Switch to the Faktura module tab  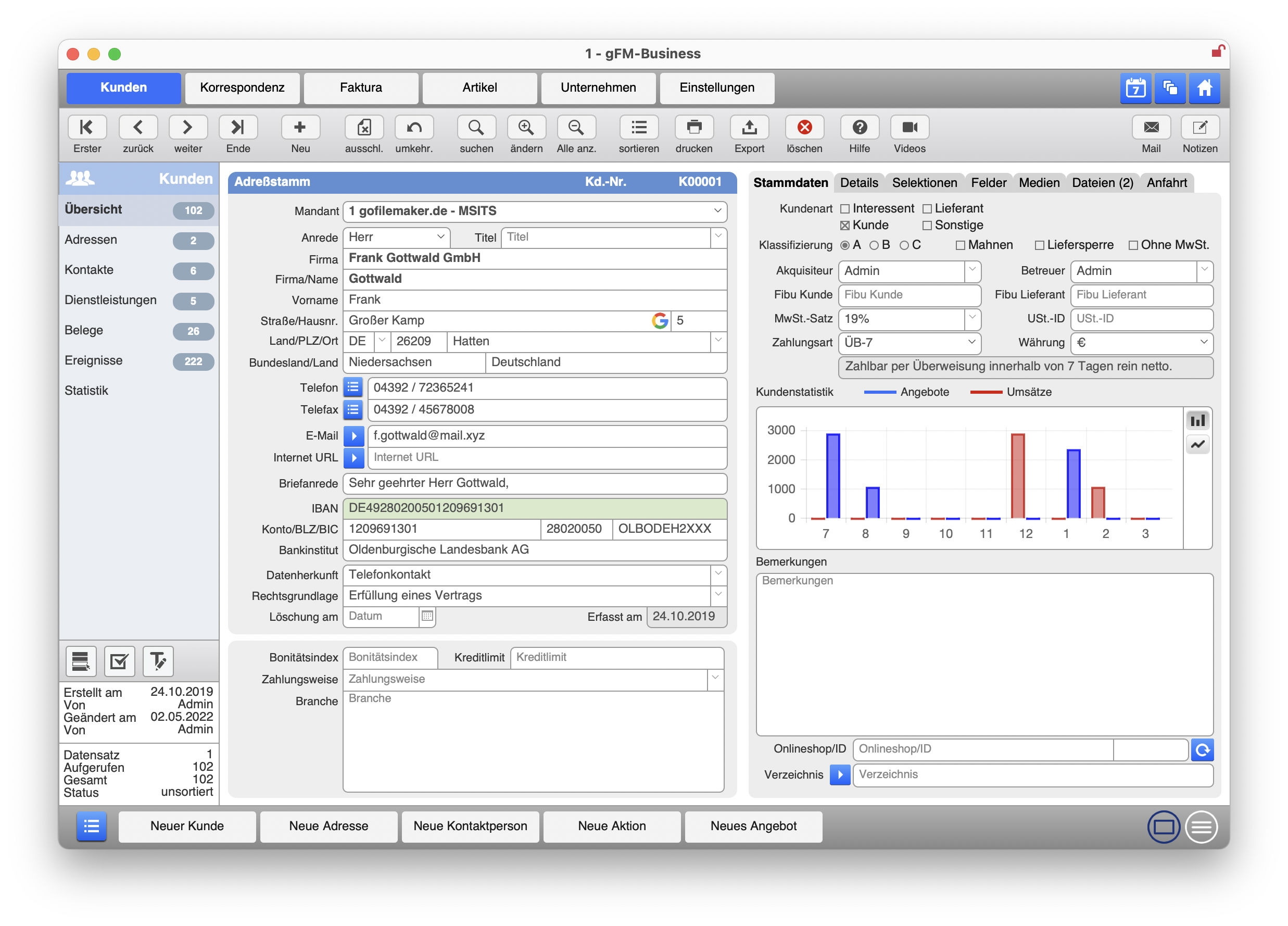[361, 88]
